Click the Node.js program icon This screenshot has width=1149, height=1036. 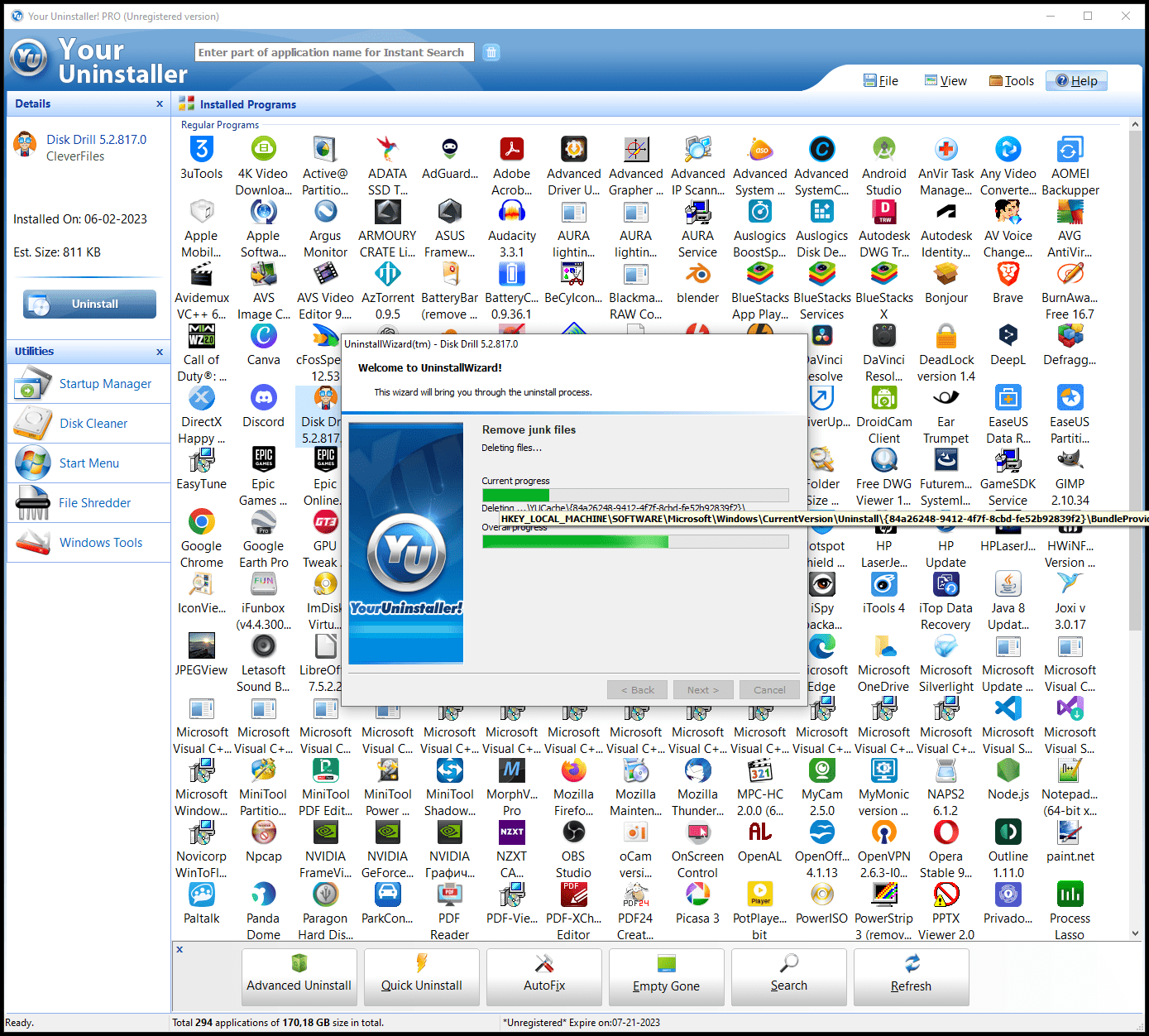tap(1008, 770)
